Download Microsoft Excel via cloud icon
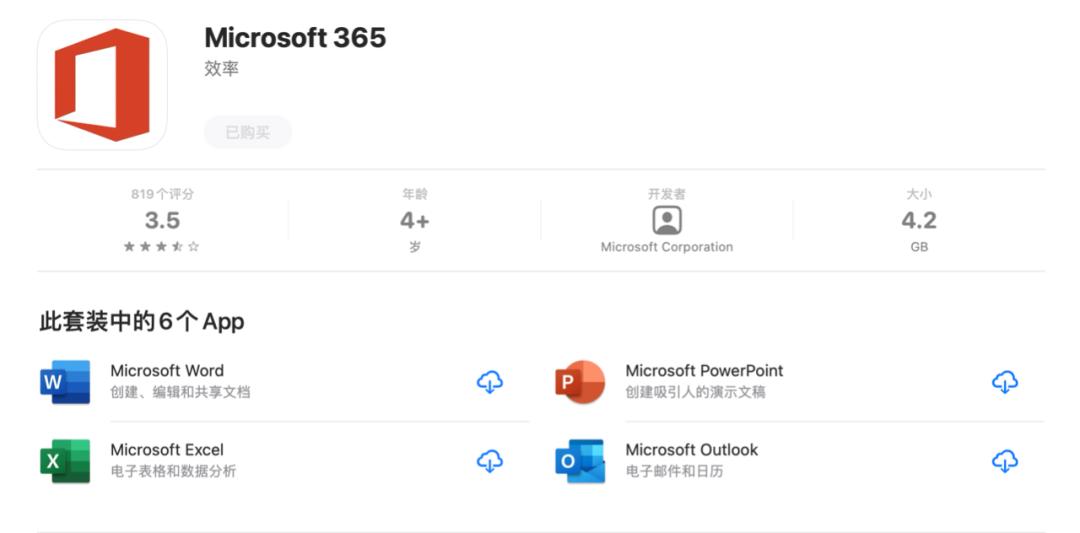Screen dimensions: 1080x533 point(490,461)
